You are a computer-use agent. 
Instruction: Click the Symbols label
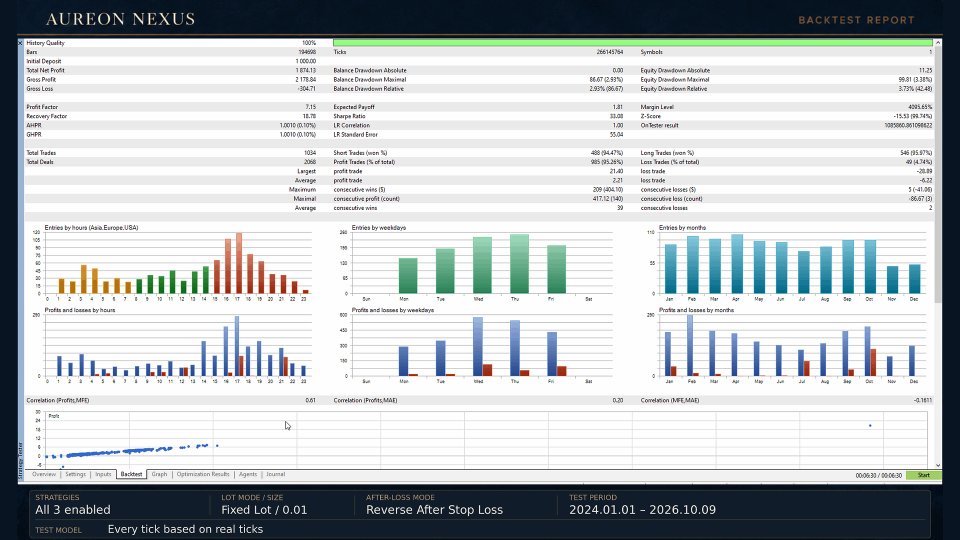[x=651, y=52]
